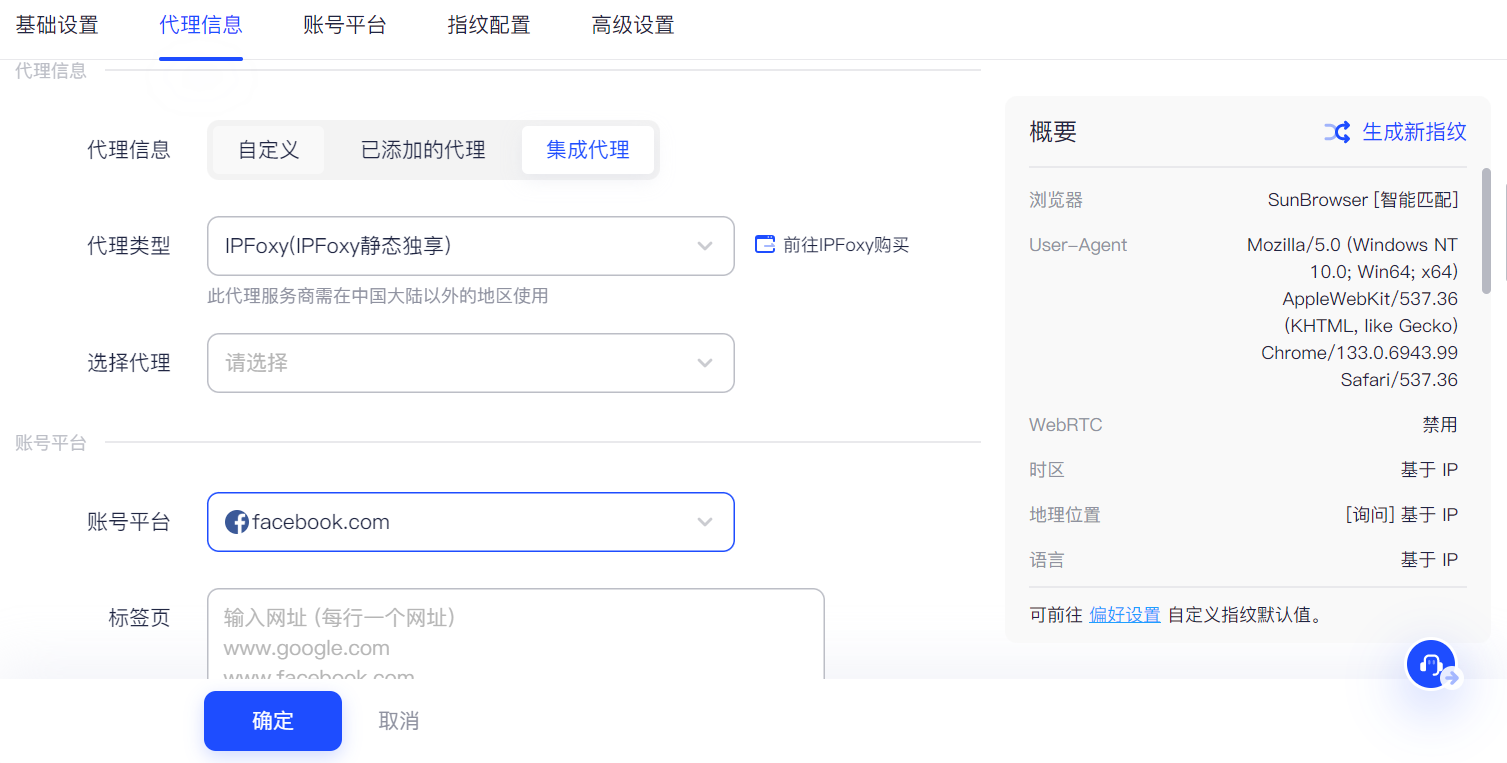Click the chevron arrow of 代理类型 field

(705, 246)
